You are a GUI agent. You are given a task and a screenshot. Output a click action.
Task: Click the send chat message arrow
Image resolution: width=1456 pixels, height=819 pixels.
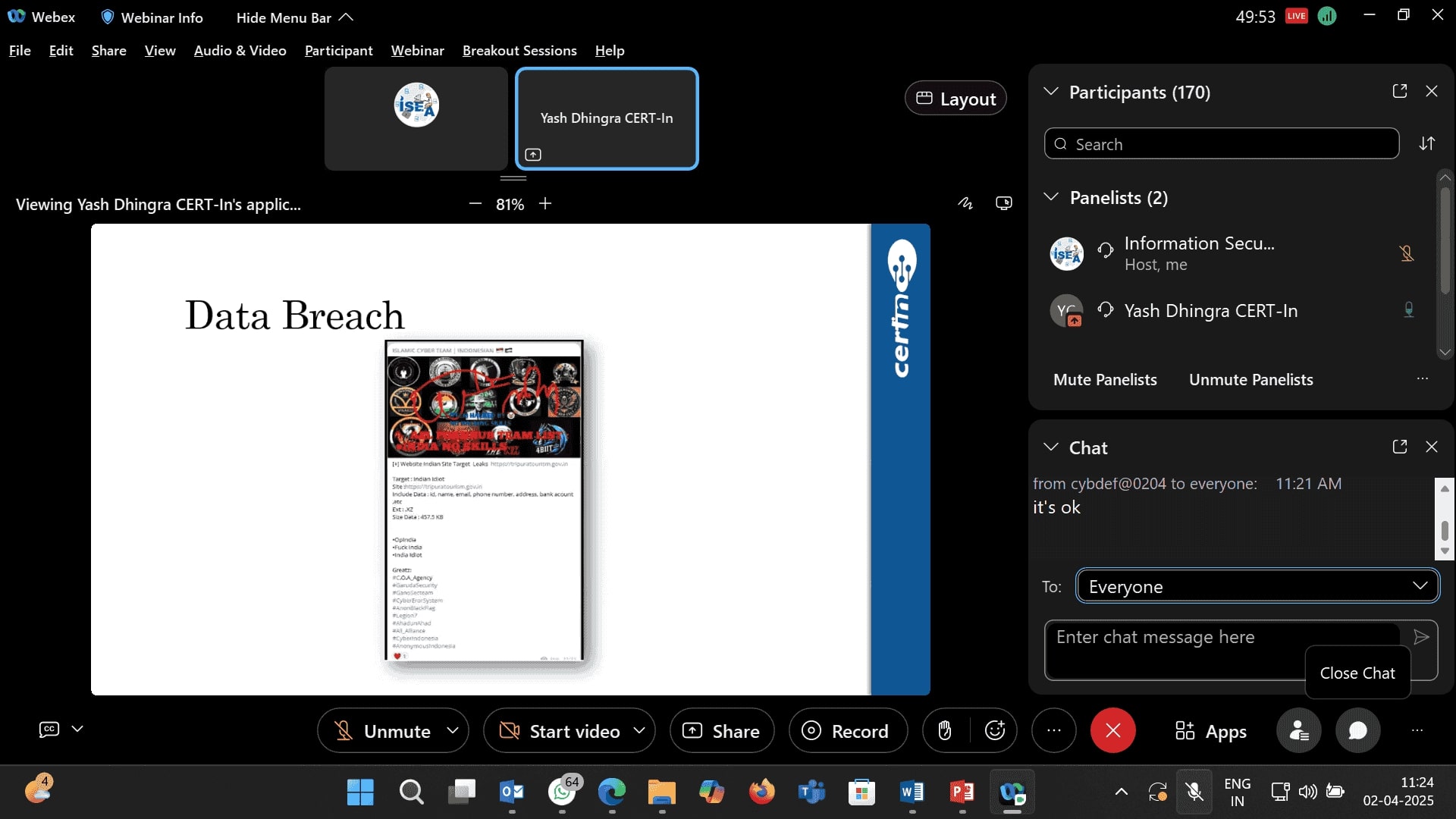(1421, 637)
